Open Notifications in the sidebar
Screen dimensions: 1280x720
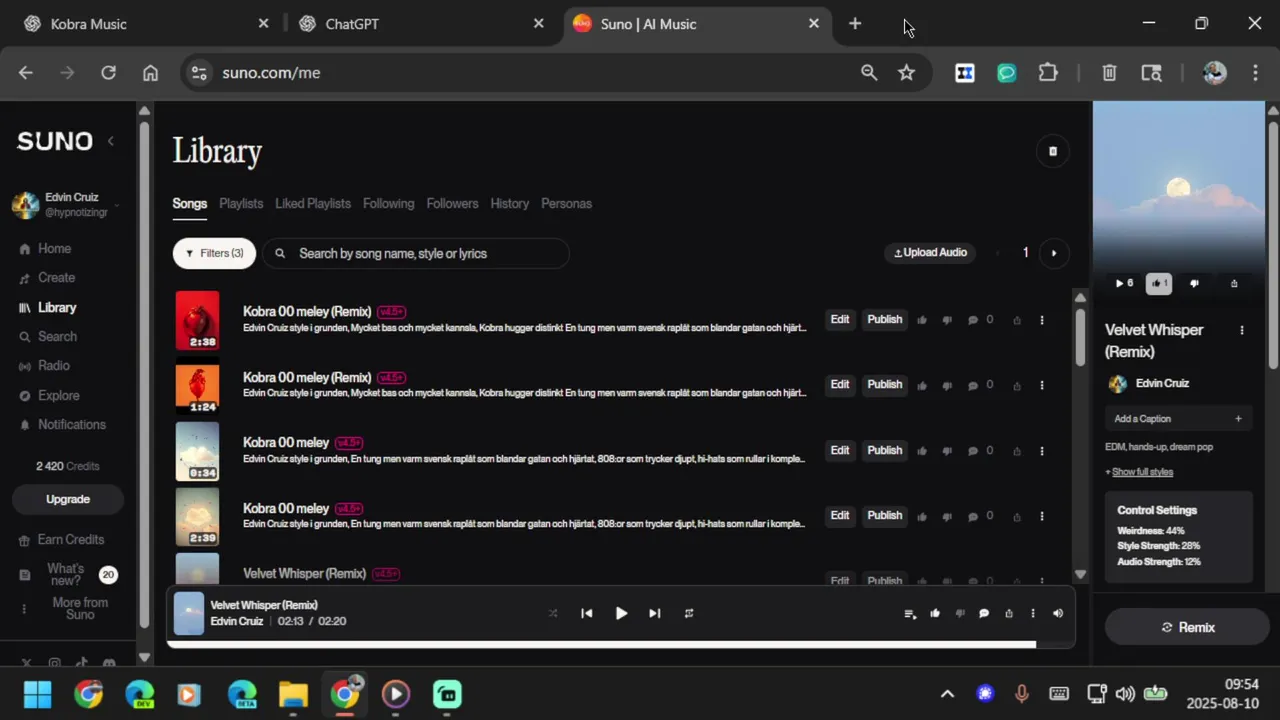[x=71, y=425]
